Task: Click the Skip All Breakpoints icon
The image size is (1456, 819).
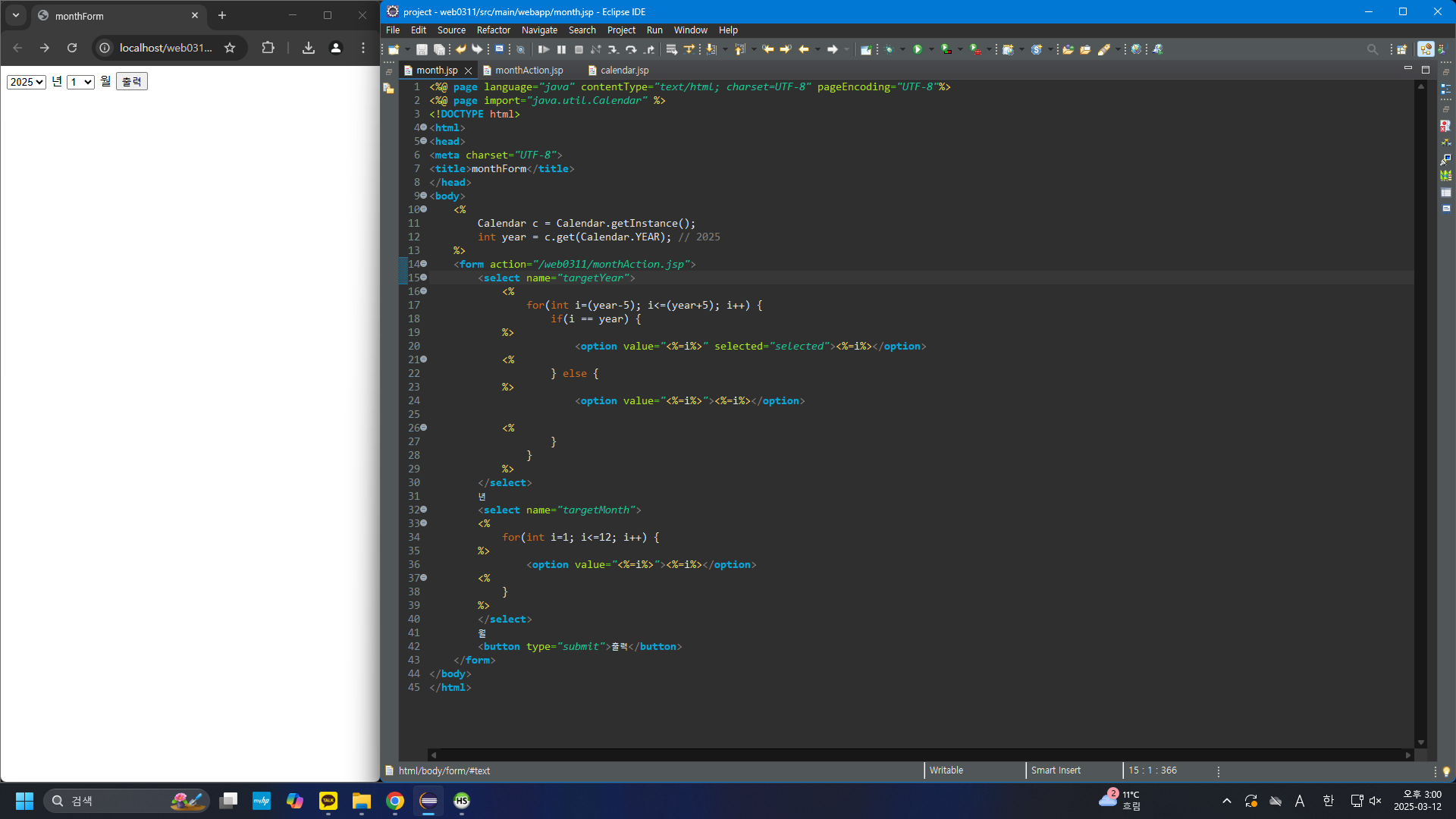Action: click(x=520, y=49)
